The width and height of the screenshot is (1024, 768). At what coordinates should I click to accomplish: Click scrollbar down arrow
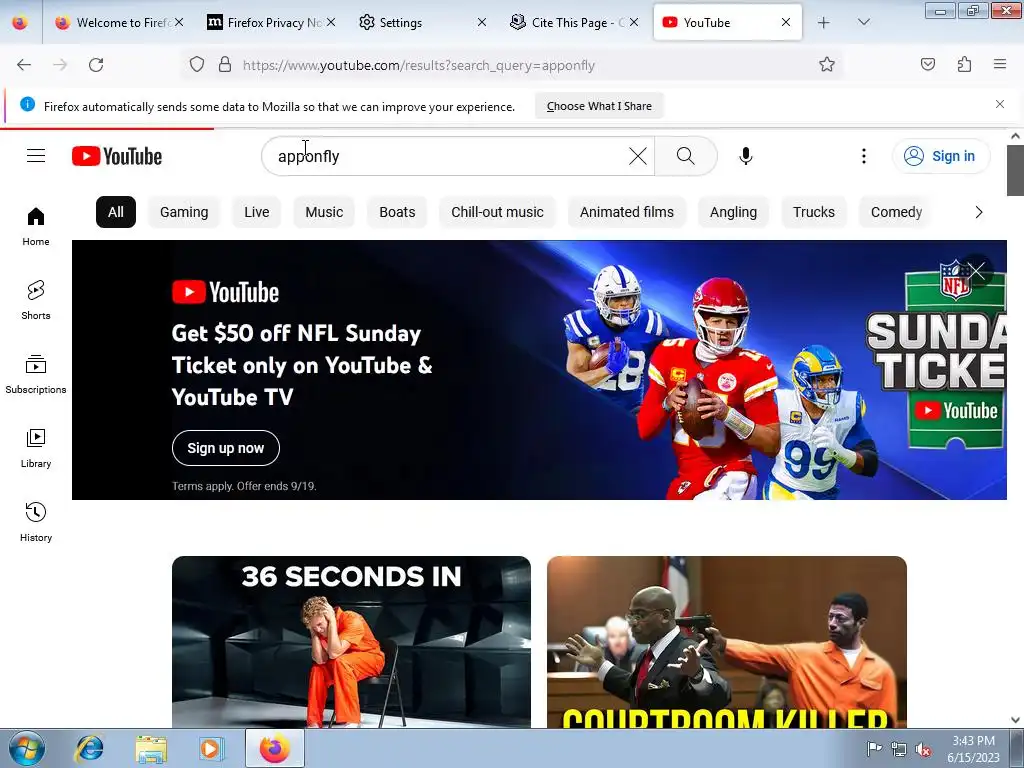[x=1015, y=720]
